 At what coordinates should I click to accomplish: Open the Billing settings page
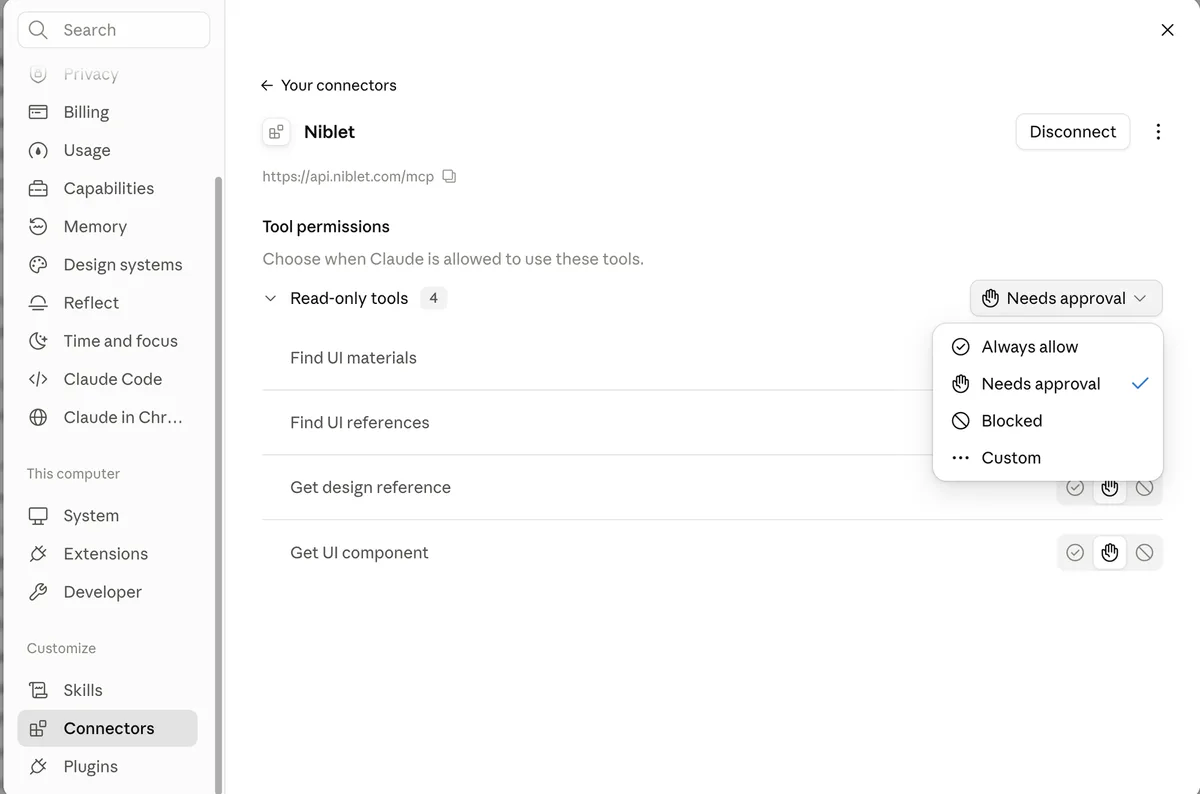pos(108,112)
